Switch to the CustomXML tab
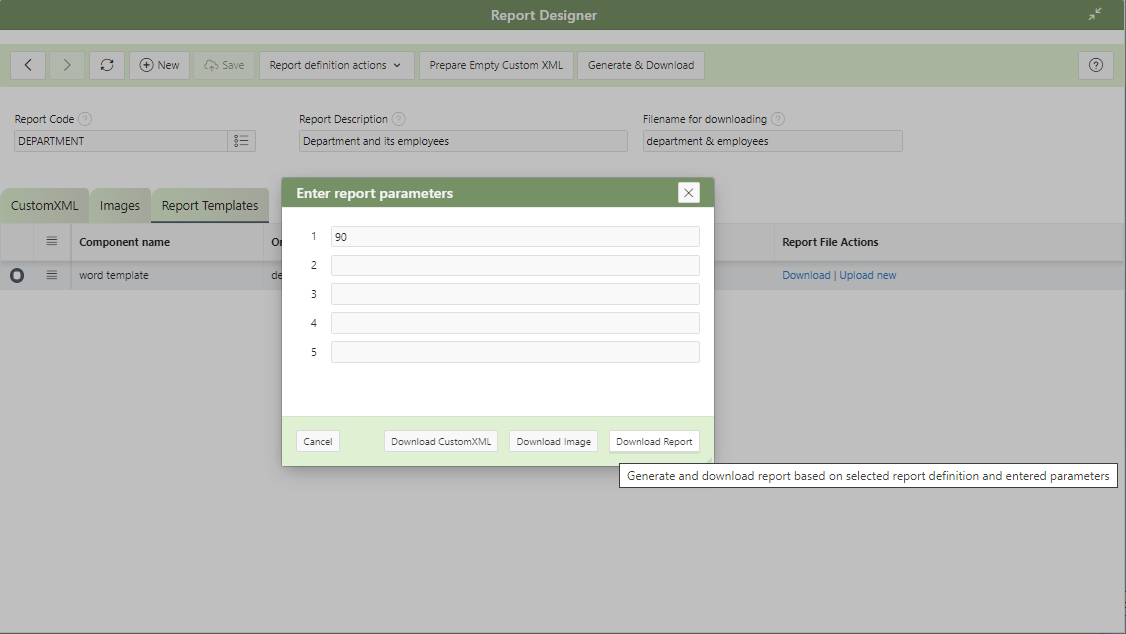This screenshot has height=634, width=1126. [x=45, y=206]
